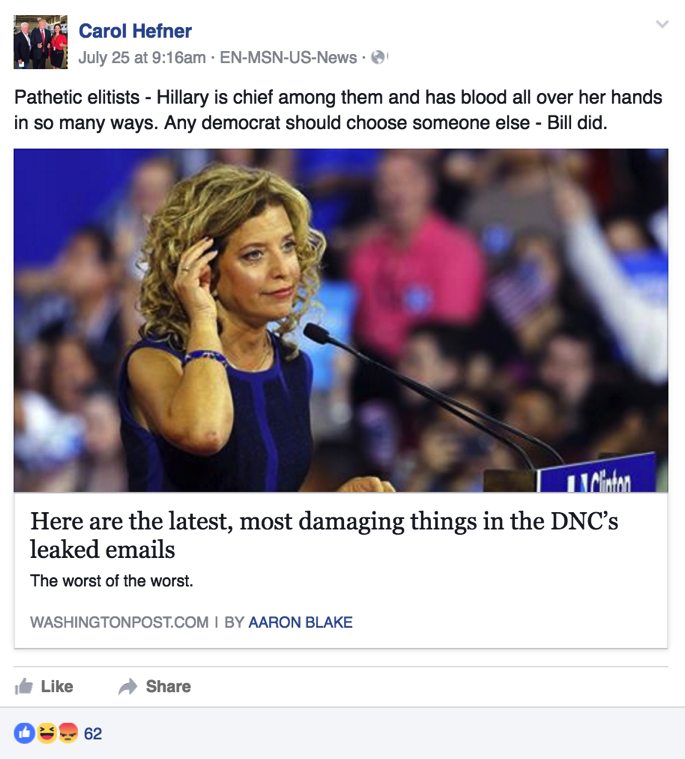Screen dimensions: 685x759
Task: Open Carol Hefner's profile picture
Action: click(x=41, y=42)
